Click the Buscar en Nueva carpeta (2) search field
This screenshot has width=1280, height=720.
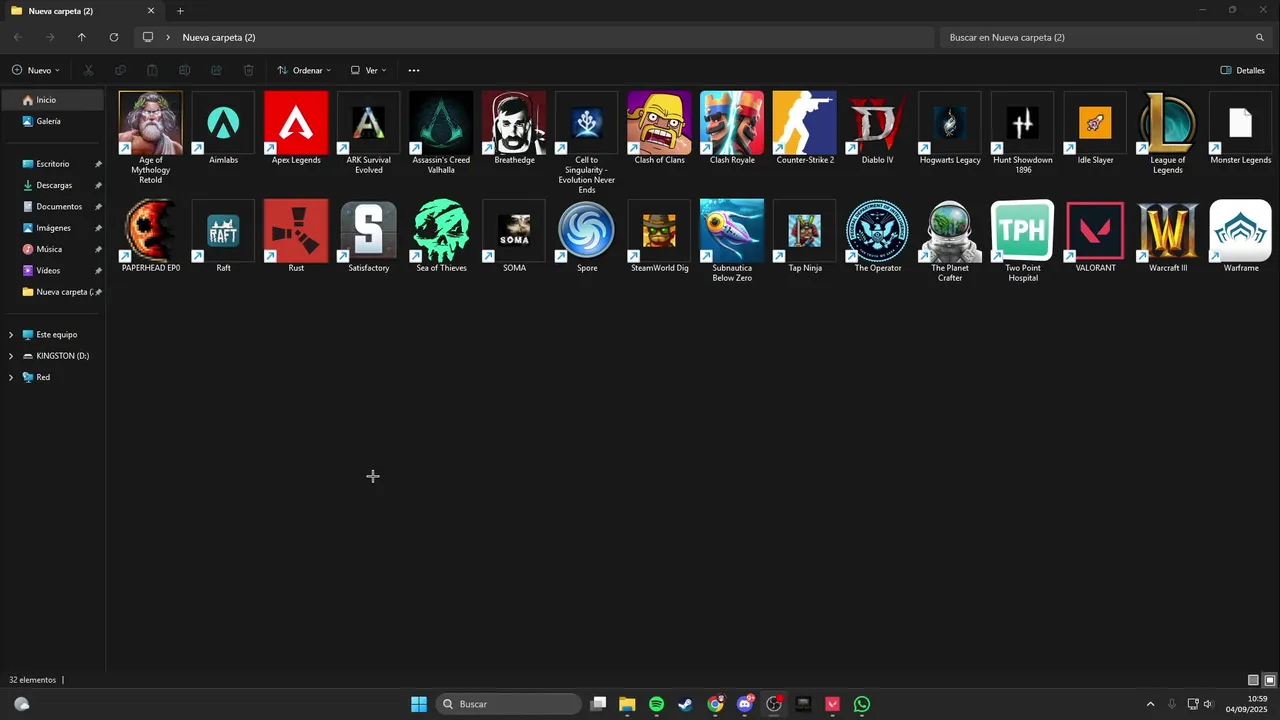point(1106,37)
